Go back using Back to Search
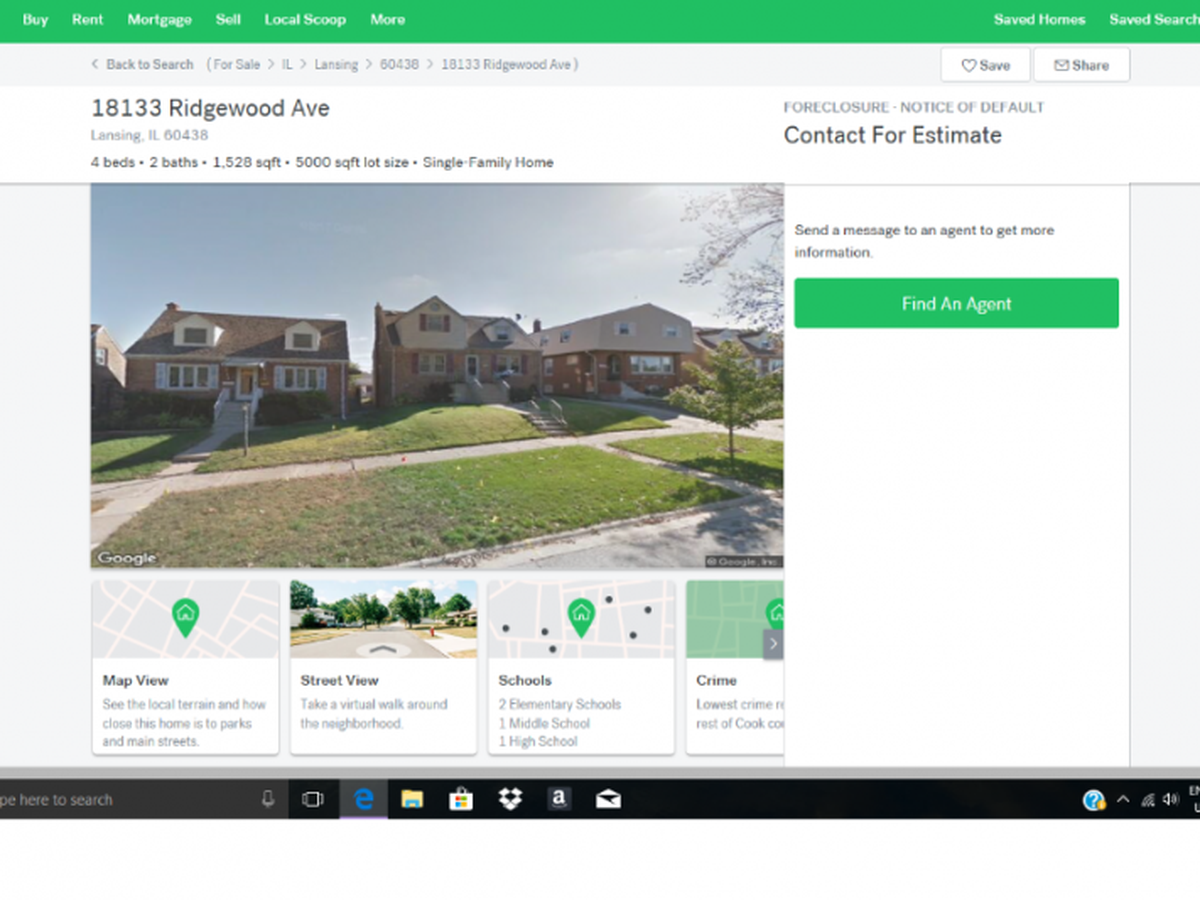Image resolution: width=1200 pixels, height=900 pixels. coord(142,64)
